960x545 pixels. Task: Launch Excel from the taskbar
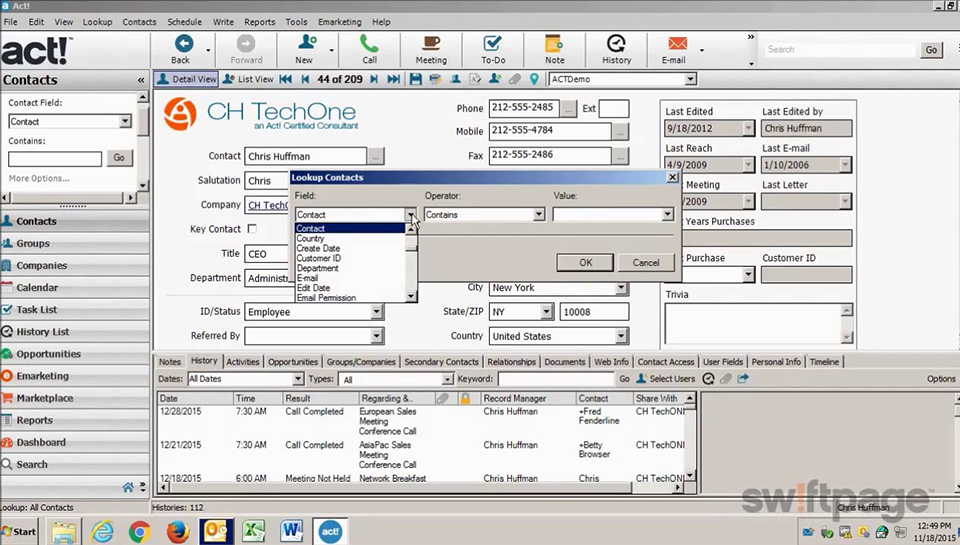point(253,531)
